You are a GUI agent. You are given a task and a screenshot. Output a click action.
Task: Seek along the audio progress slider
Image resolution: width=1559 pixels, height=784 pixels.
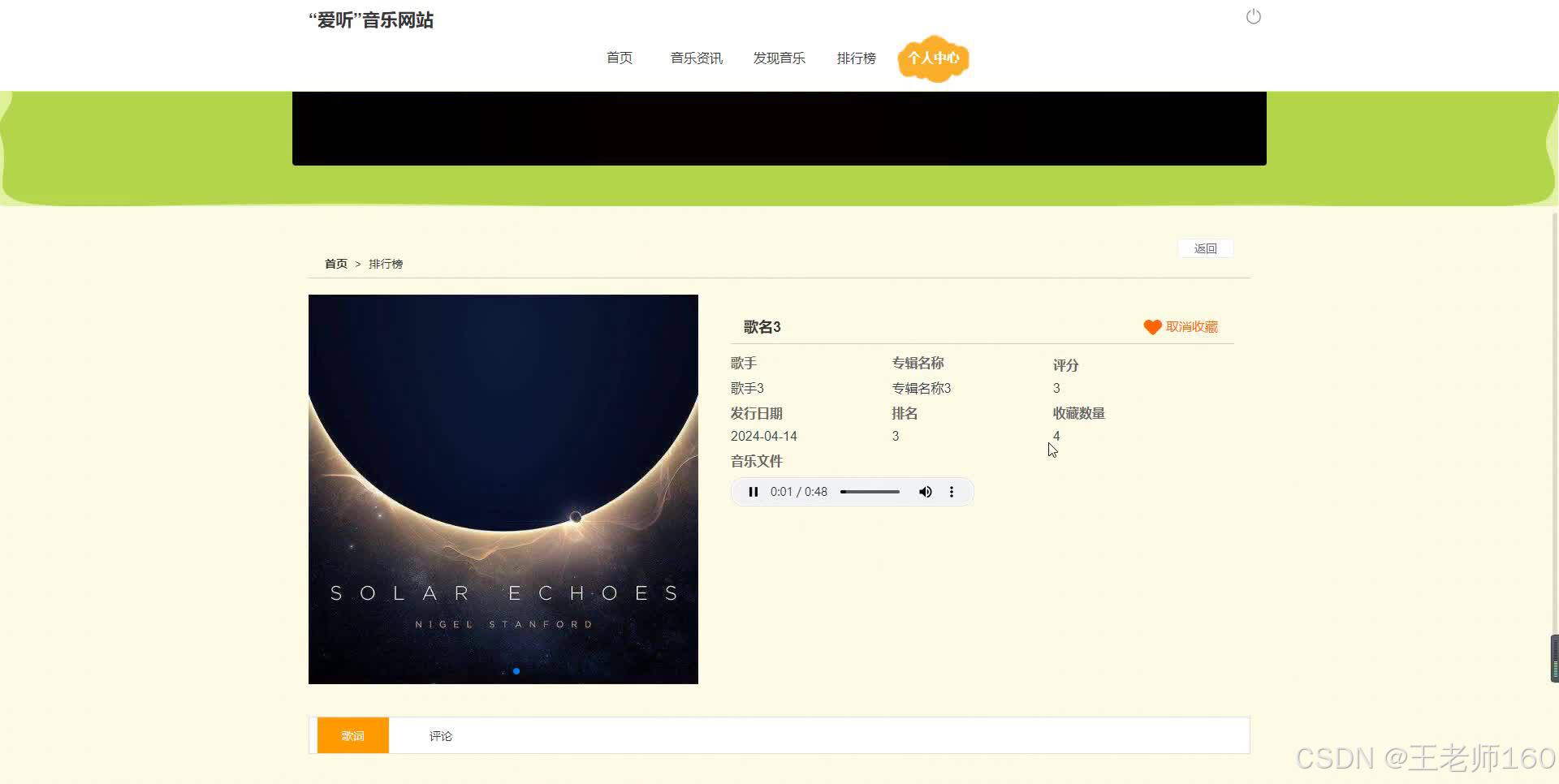pos(870,492)
